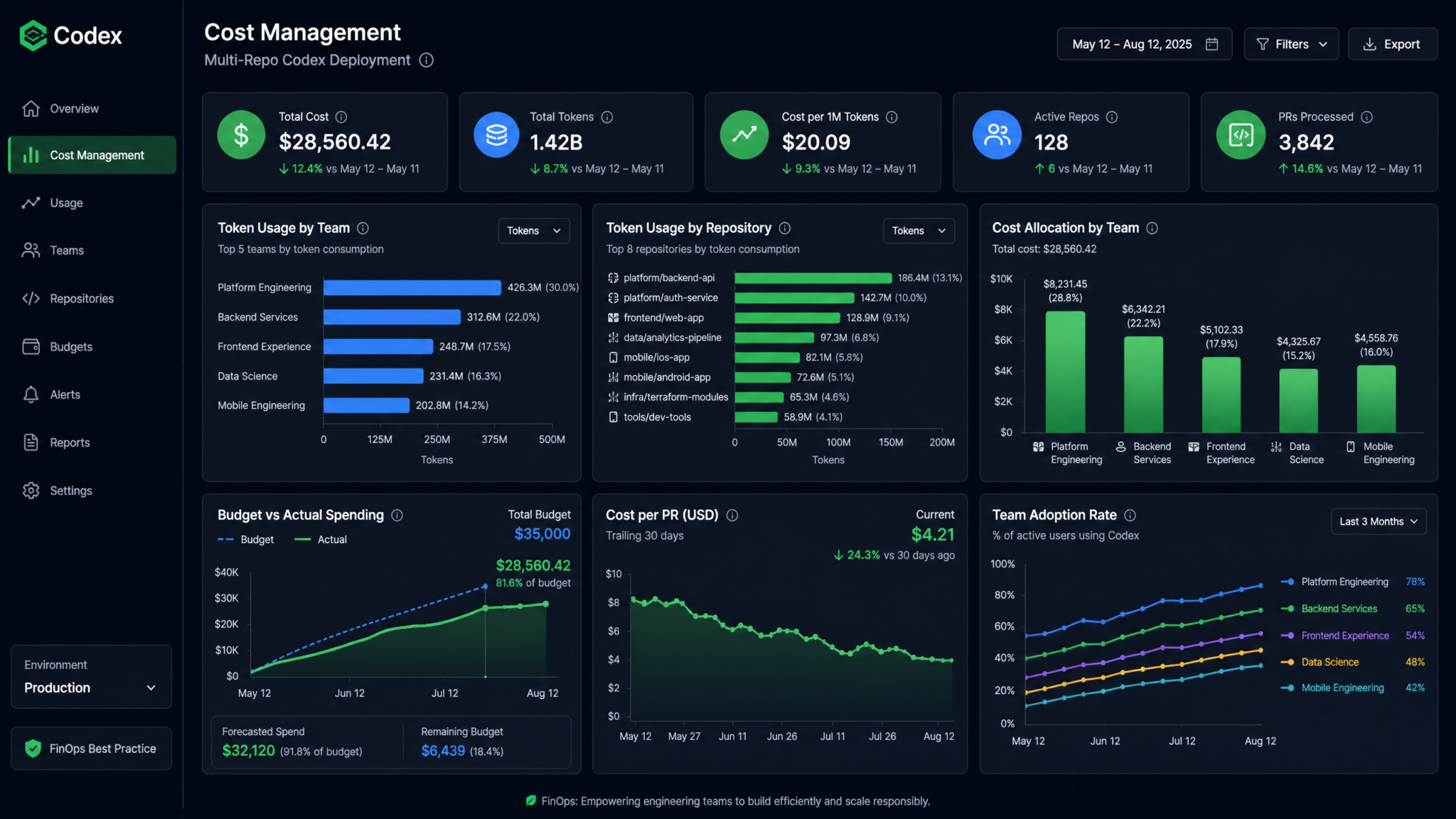Select Cost Management in sidebar
Image resolution: width=1456 pixels, height=819 pixels.
click(x=92, y=155)
